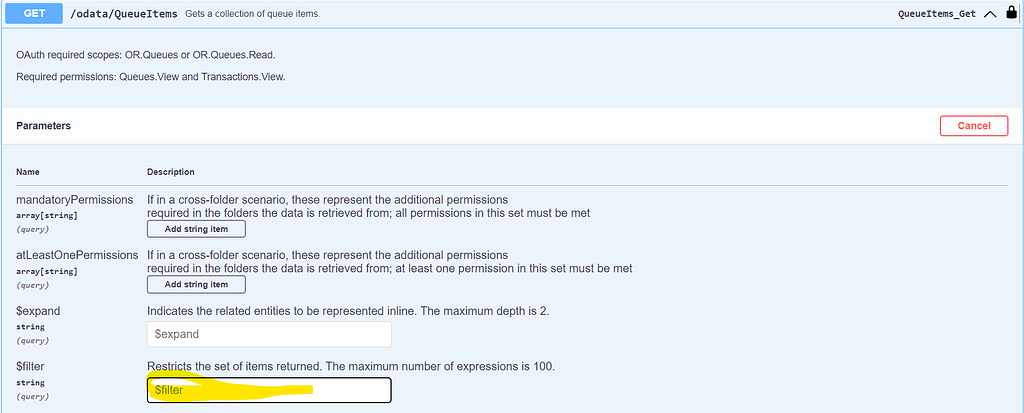Select the Parameters section heading
The height and width of the screenshot is (413, 1024).
point(43,126)
